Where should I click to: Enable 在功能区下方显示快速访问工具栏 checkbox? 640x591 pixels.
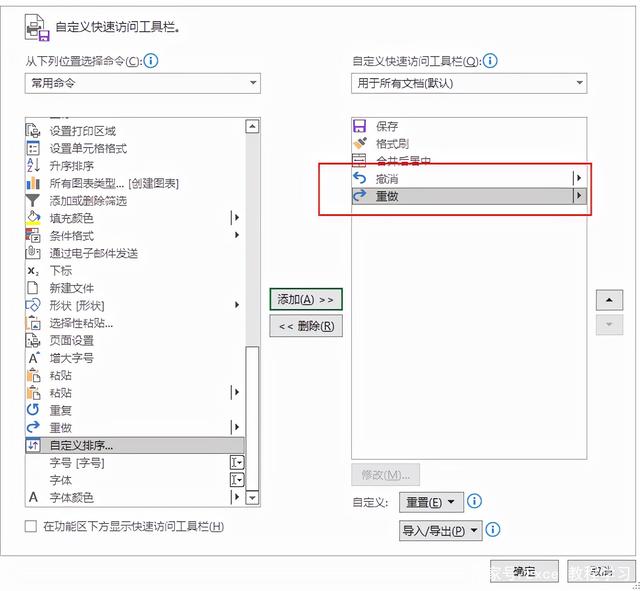31,526
